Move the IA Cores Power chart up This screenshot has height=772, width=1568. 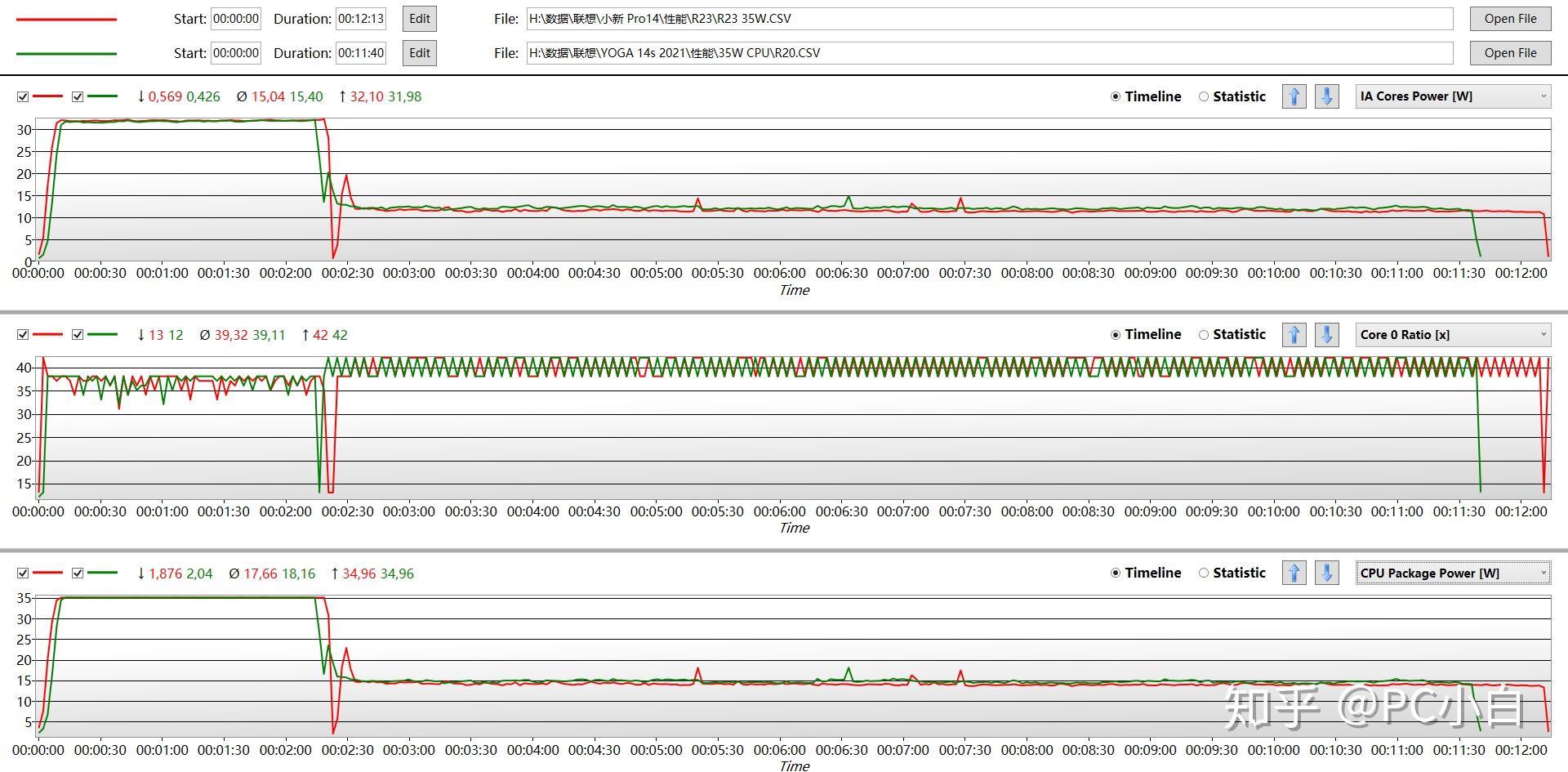pos(1294,96)
